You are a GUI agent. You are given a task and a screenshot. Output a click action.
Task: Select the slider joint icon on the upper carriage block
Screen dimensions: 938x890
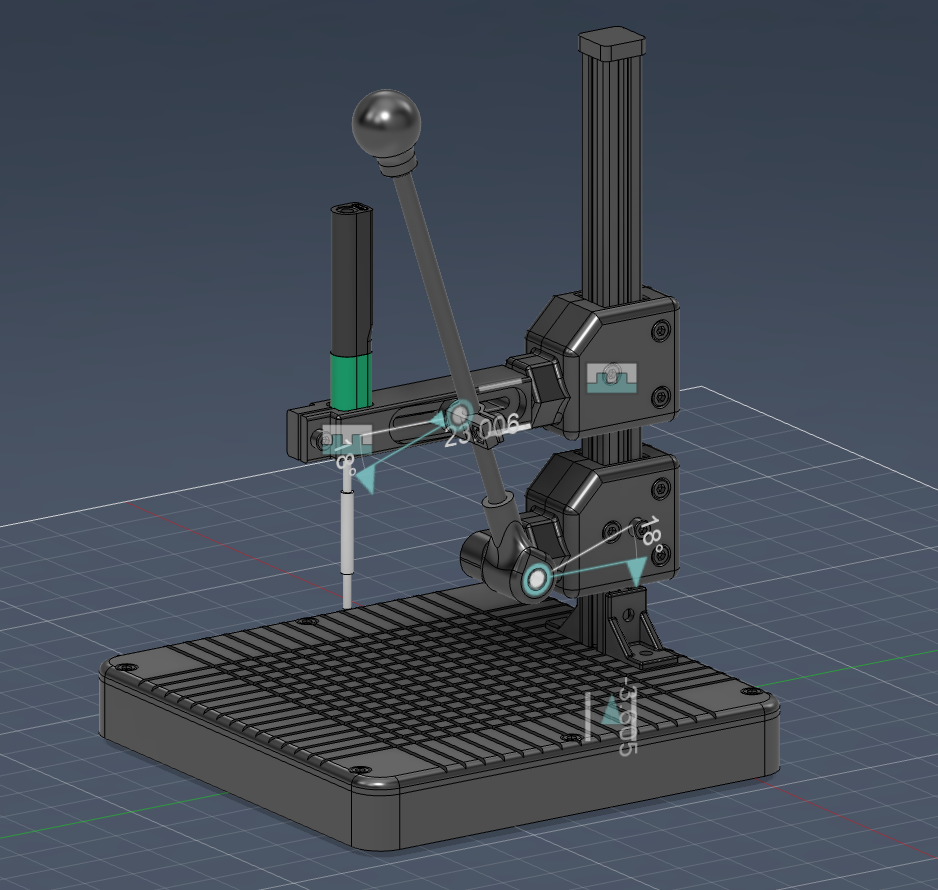pos(611,378)
